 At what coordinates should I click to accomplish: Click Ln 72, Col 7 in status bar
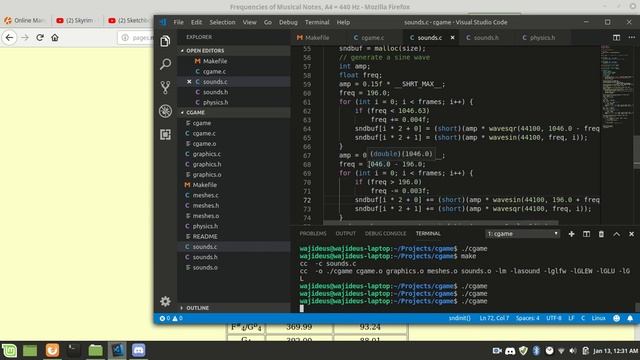point(494,318)
